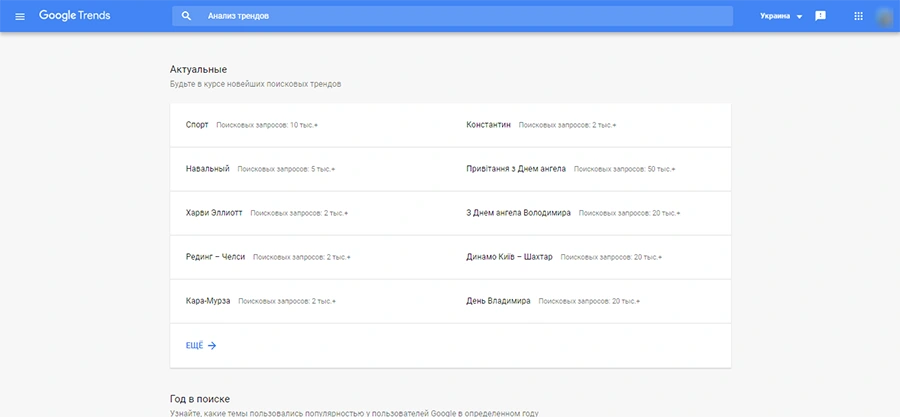
Task: Open the Рединг – Челси trend
Action: point(215,257)
